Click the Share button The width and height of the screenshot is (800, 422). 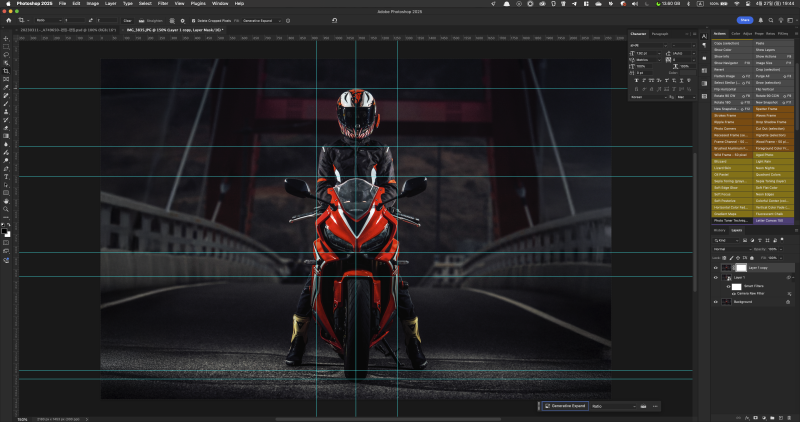tap(745, 19)
